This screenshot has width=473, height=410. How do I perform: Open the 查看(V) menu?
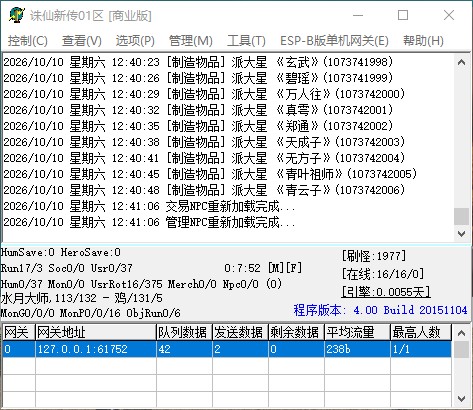pos(82,41)
